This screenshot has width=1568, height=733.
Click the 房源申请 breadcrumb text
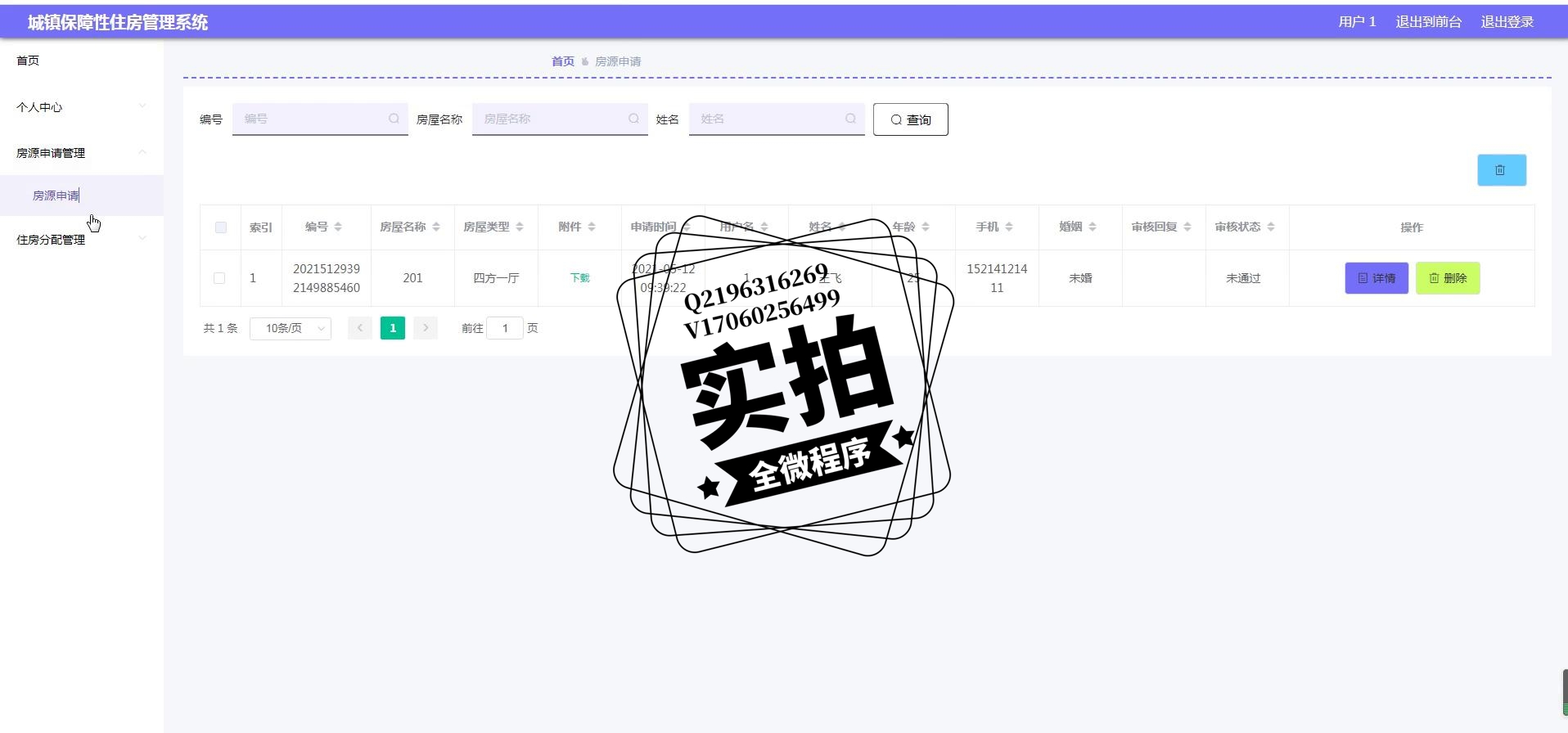[618, 61]
